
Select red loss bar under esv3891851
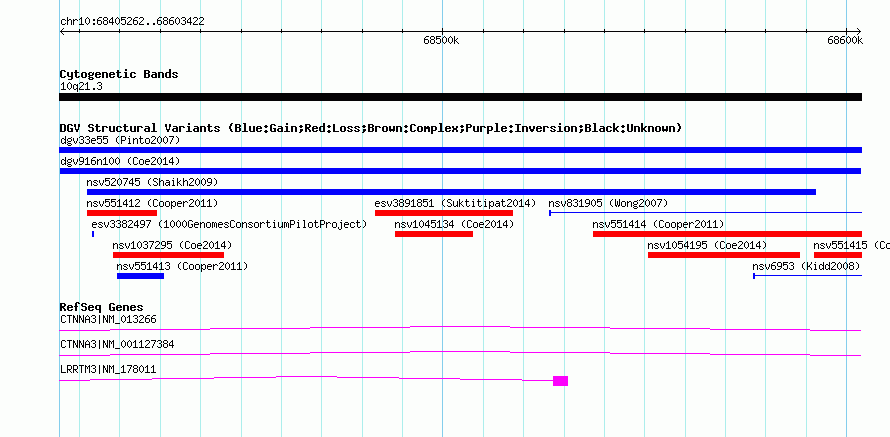tap(444, 213)
